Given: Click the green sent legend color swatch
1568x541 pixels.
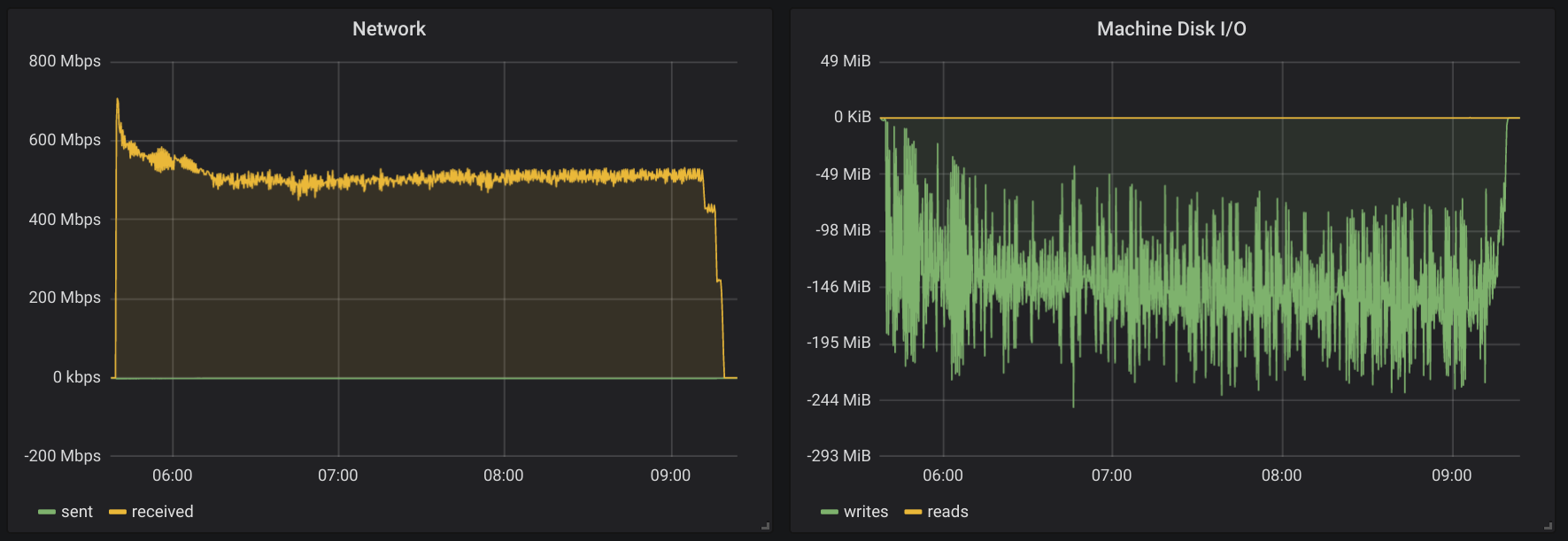Looking at the screenshot, I should tap(47, 513).
